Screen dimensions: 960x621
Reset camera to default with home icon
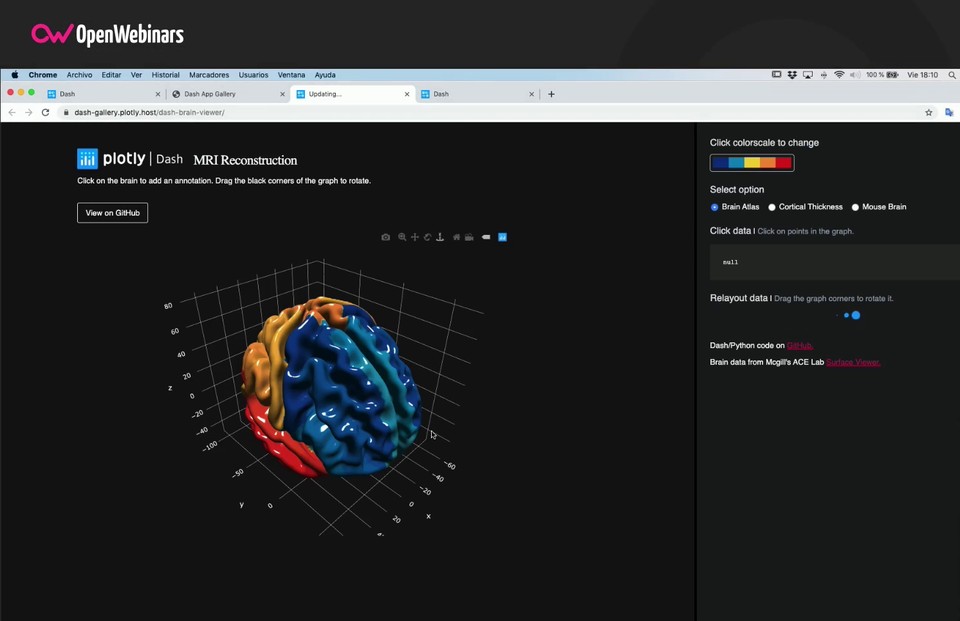[x=457, y=237]
